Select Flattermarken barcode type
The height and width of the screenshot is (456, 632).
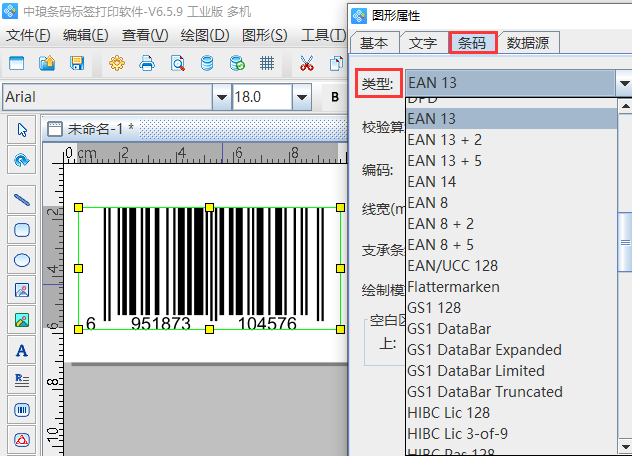point(511,287)
